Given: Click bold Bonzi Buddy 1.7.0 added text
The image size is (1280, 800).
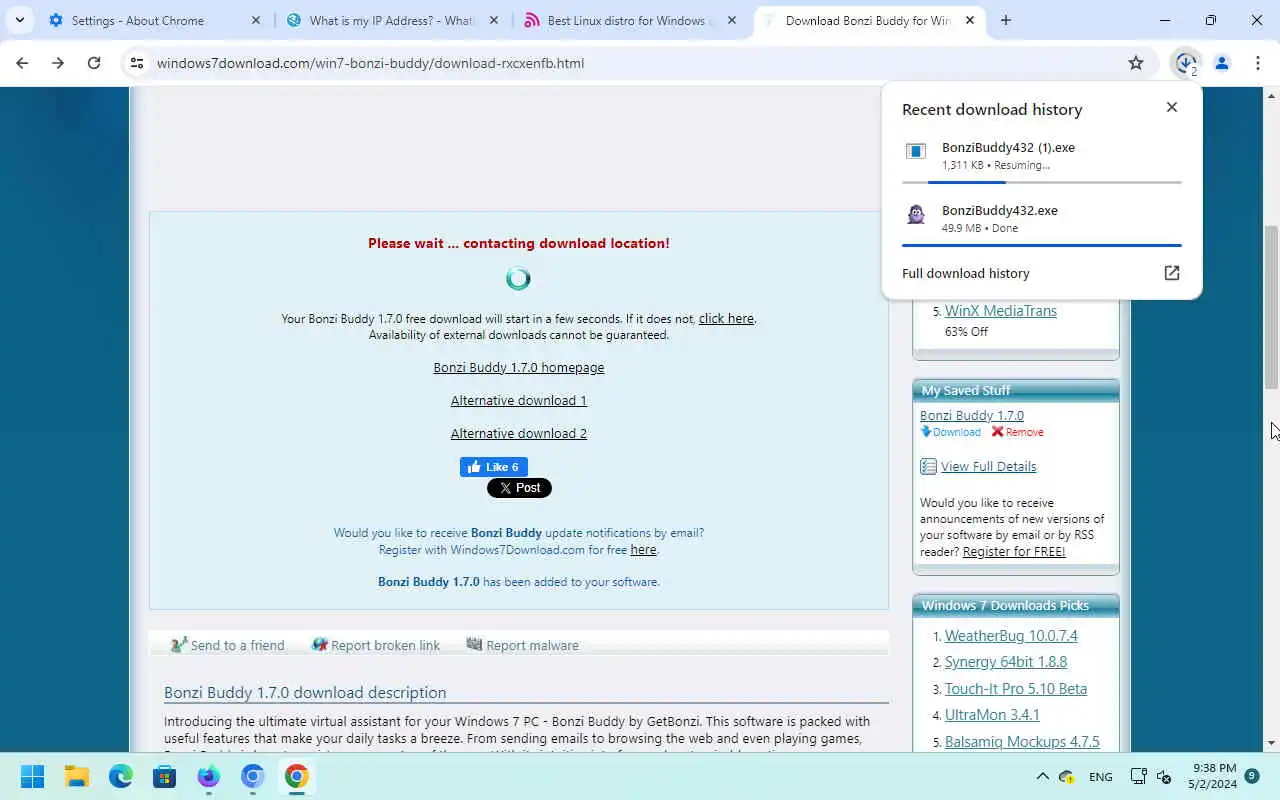Looking at the screenshot, I should 429,581.
